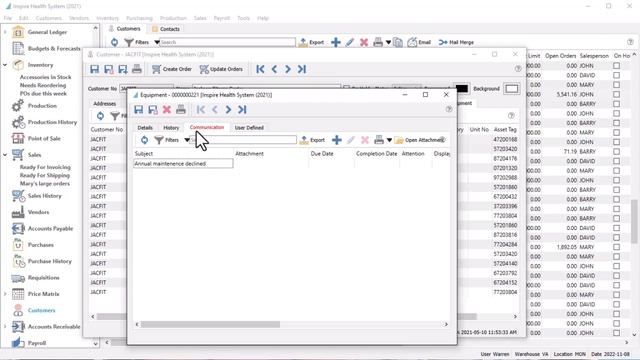Select the Communication tab
The image size is (640, 360).
pos(207,127)
